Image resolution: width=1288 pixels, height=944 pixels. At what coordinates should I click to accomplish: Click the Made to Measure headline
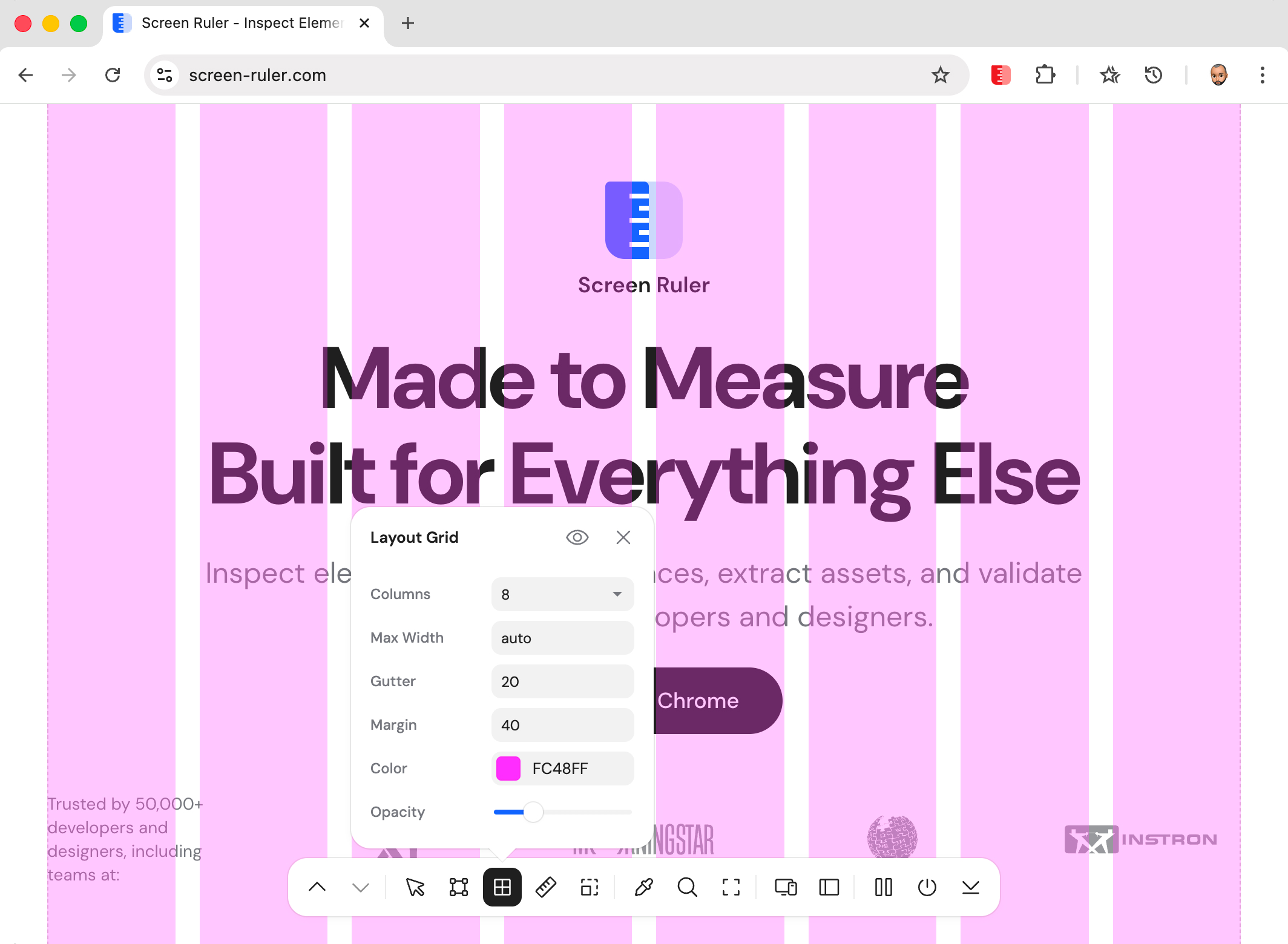click(x=644, y=379)
